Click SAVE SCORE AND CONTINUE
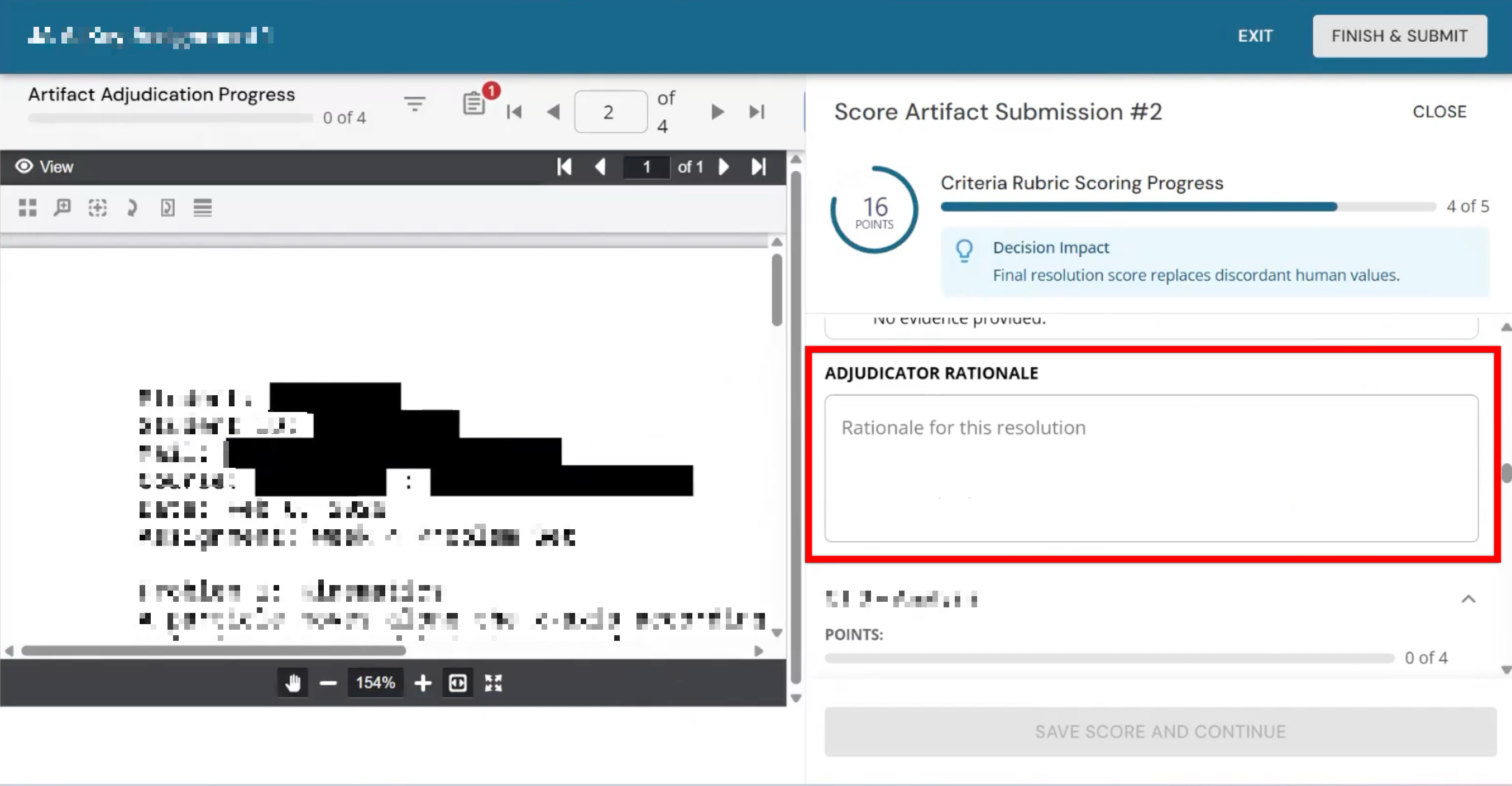The height and width of the screenshot is (786, 1512). (1160, 731)
